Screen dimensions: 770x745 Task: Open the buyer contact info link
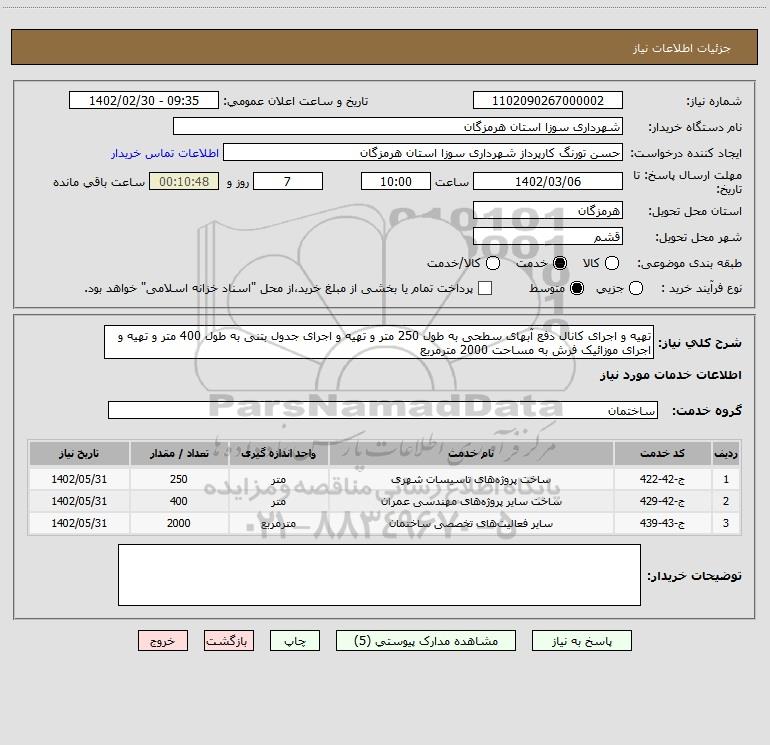[x=165, y=153]
